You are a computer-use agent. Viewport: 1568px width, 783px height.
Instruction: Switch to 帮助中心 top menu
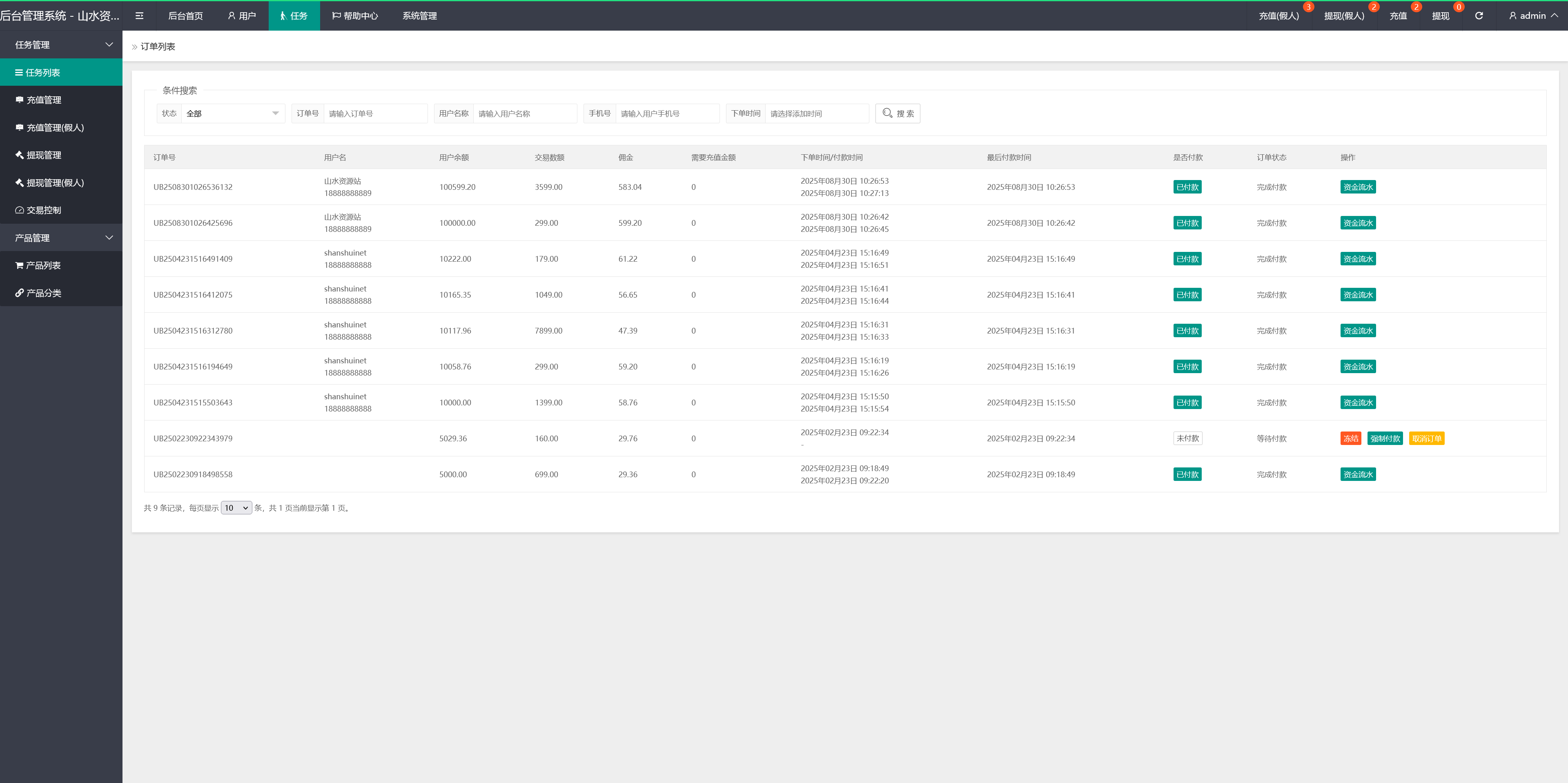click(x=355, y=16)
